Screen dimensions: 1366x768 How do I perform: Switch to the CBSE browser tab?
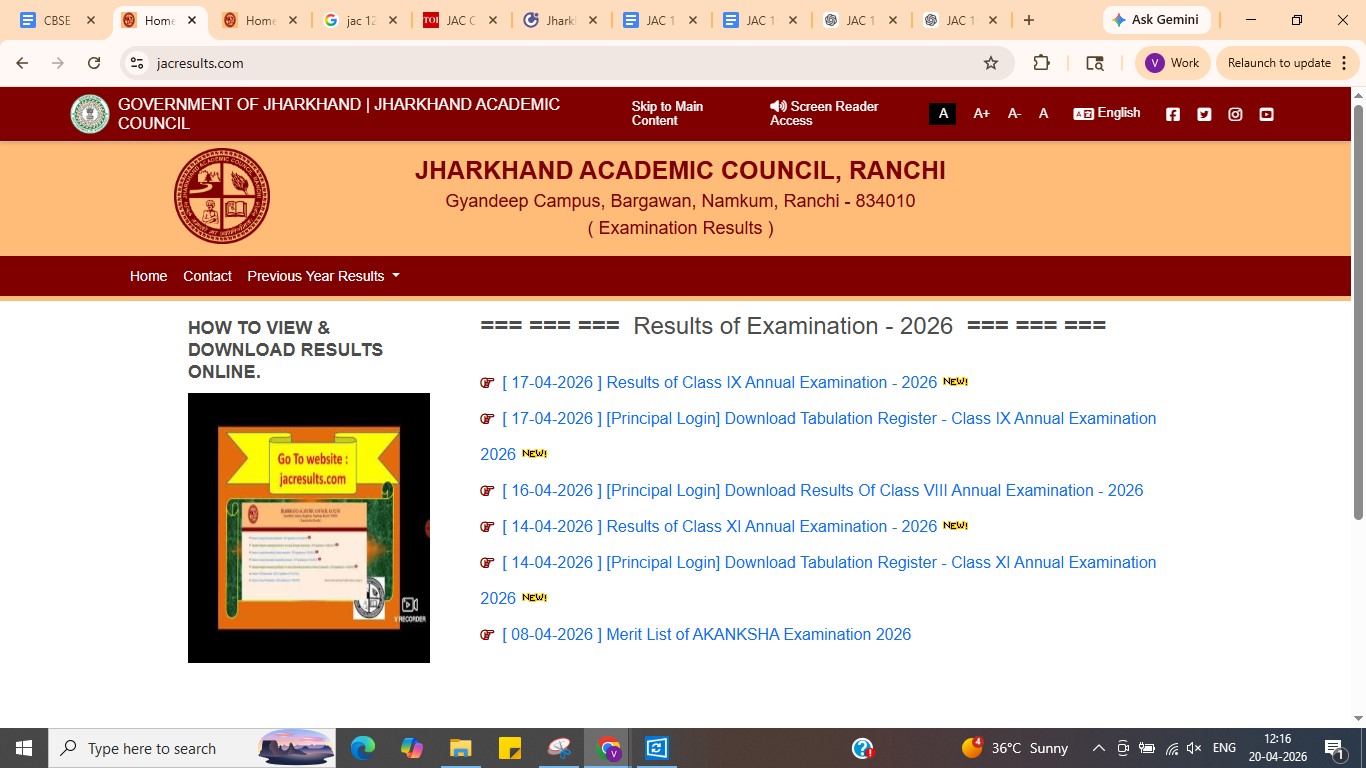[x=57, y=20]
